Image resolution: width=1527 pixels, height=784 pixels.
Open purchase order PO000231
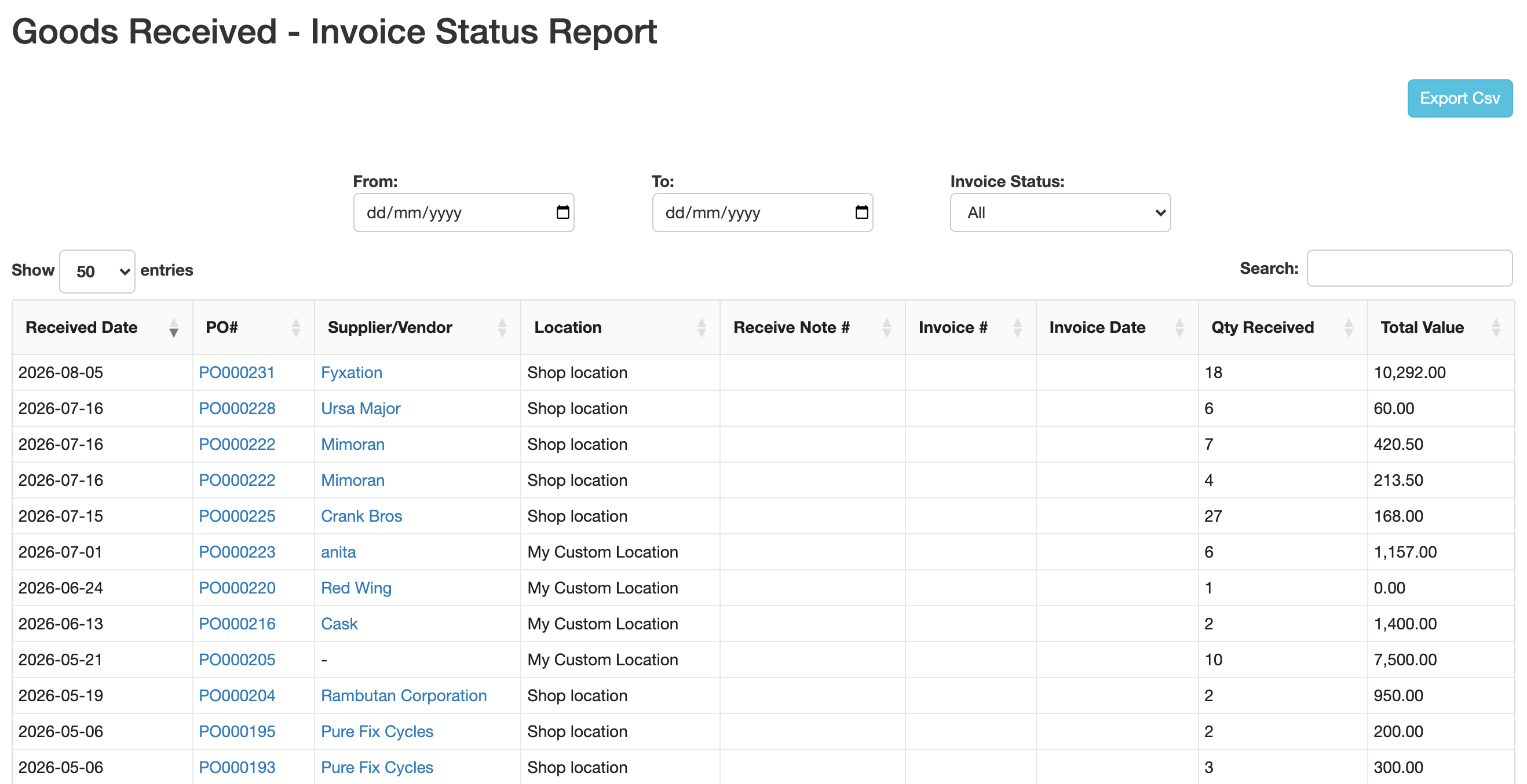point(236,373)
